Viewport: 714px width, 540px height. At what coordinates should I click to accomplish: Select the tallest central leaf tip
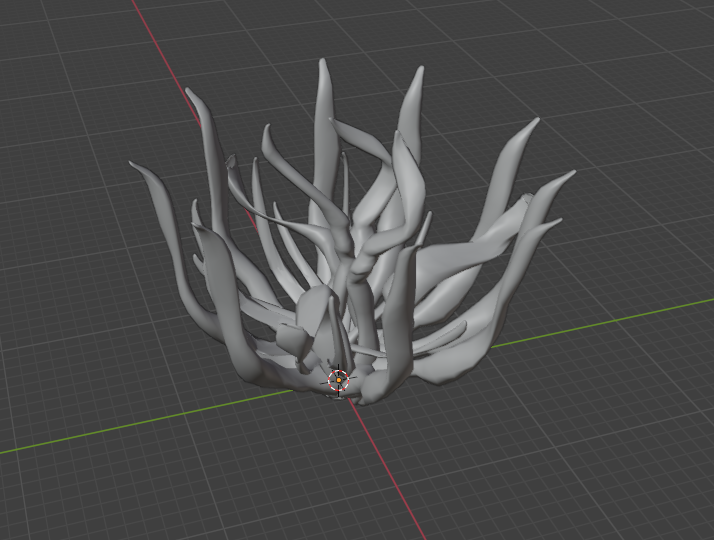click(323, 64)
